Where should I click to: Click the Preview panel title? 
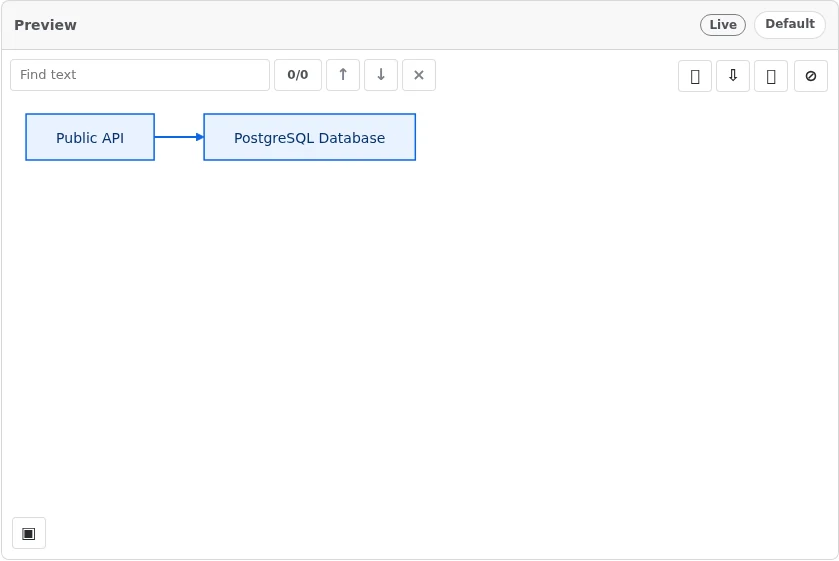[45, 25]
